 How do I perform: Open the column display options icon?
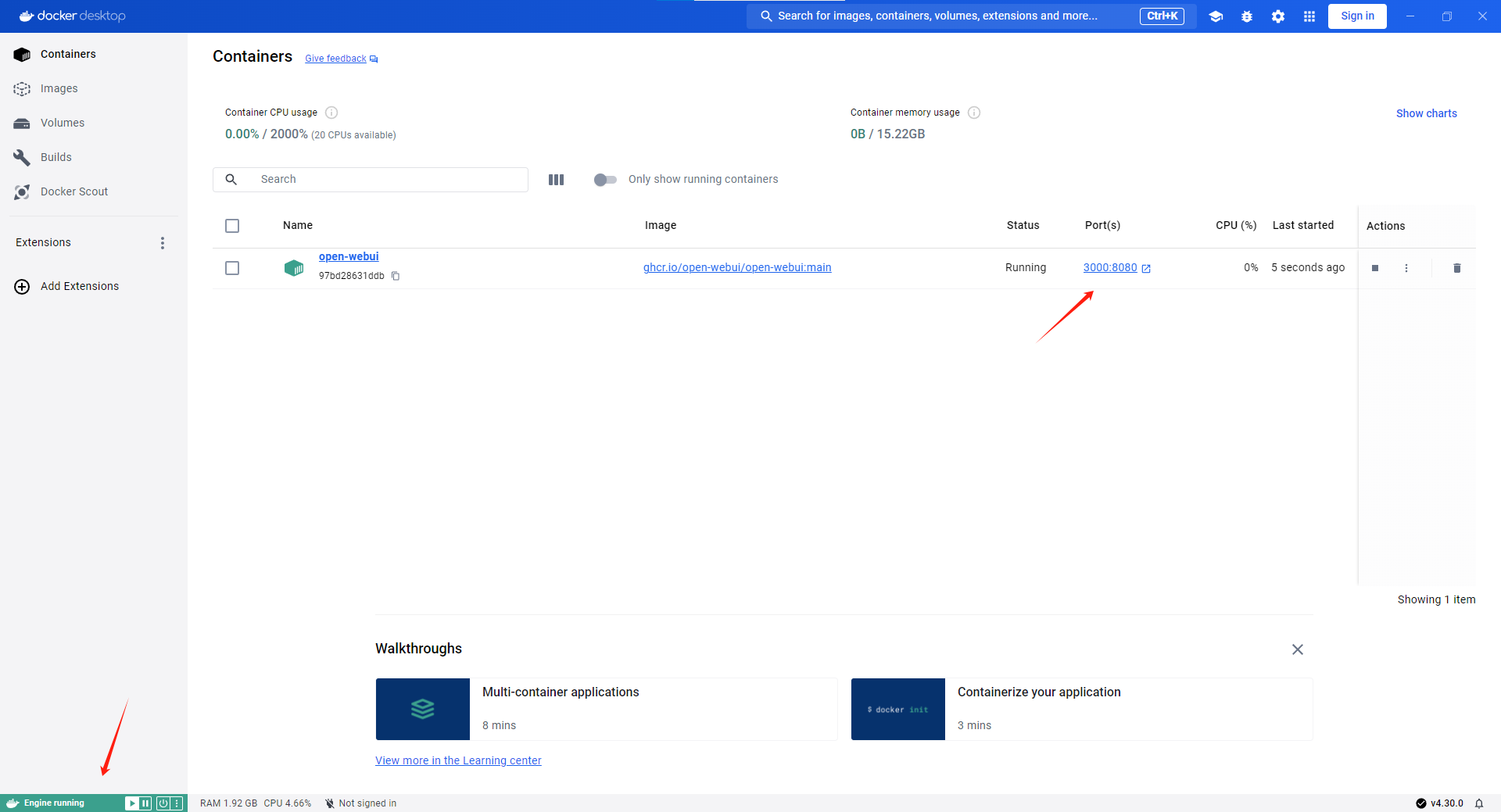(x=557, y=180)
